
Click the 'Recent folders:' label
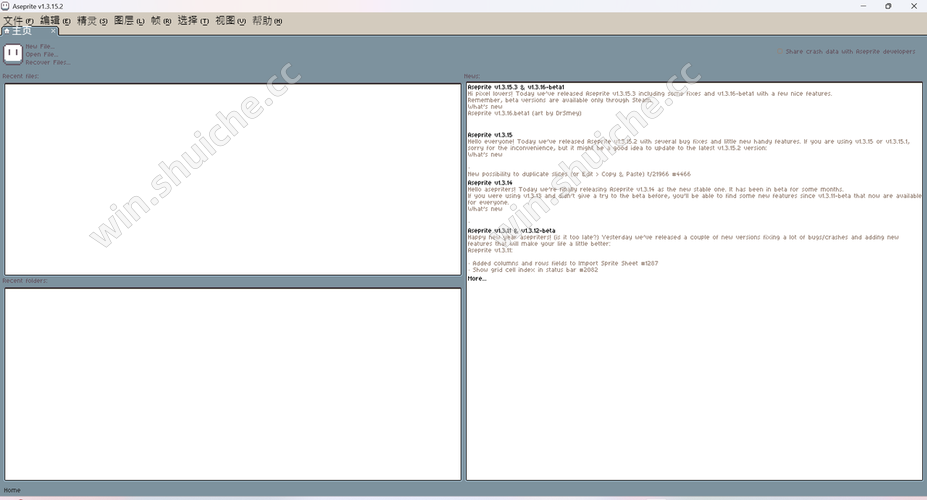(25, 281)
